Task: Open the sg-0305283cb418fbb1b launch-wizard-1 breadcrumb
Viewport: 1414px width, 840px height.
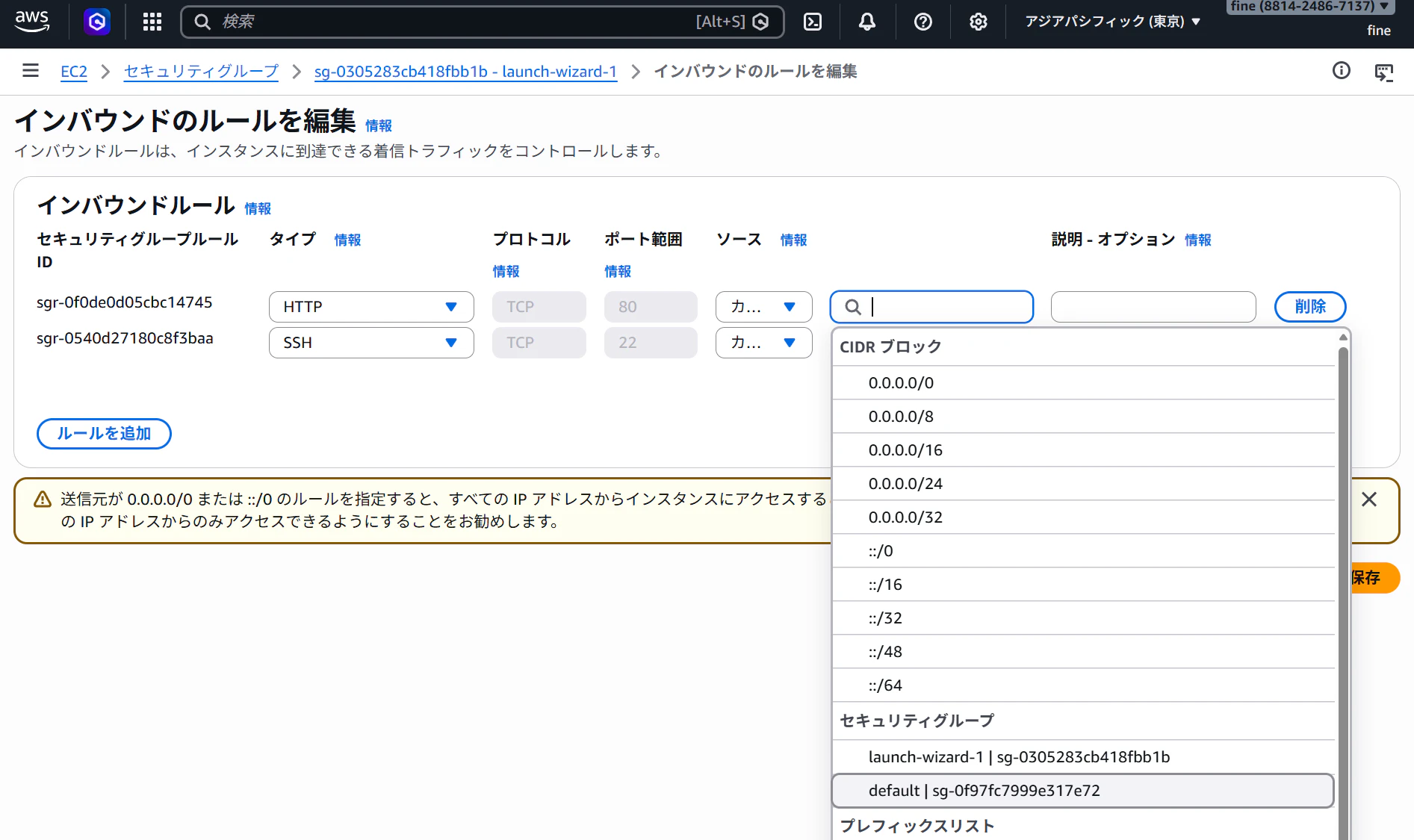Action: point(465,72)
